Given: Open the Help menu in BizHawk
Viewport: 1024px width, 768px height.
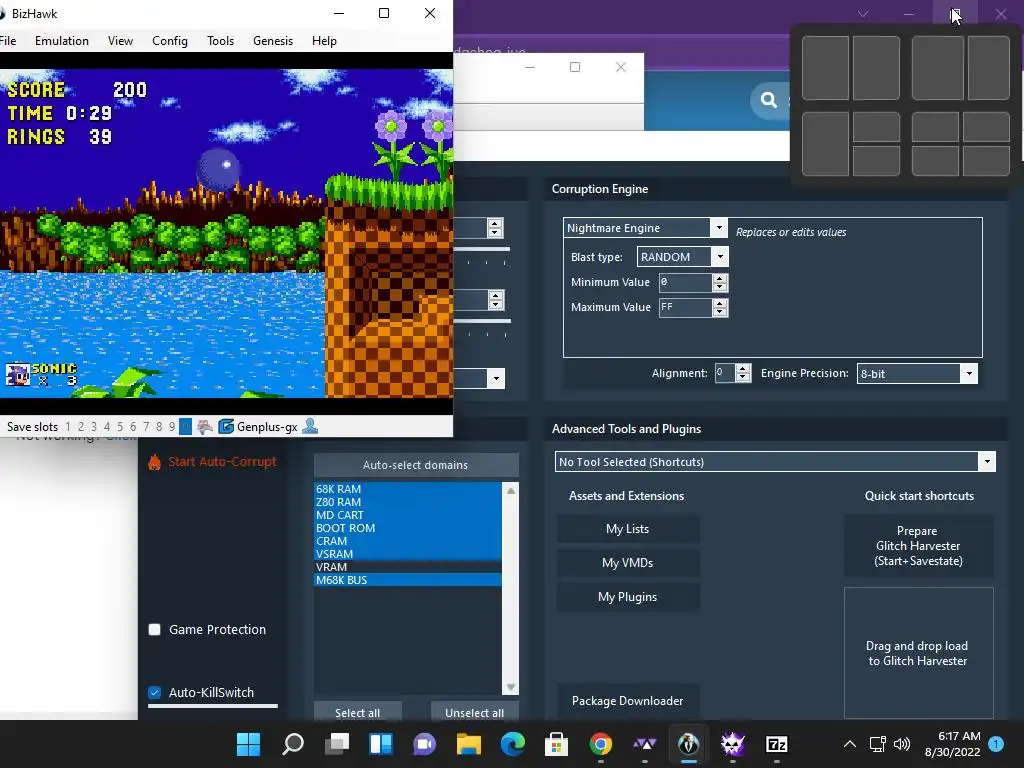Looking at the screenshot, I should coord(324,40).
